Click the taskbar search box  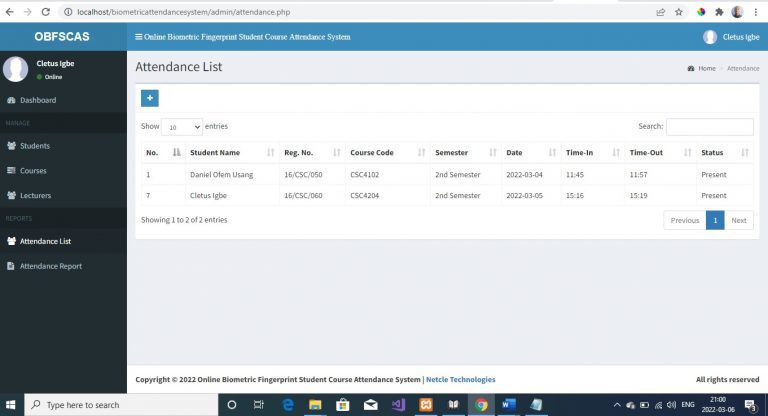121,405
